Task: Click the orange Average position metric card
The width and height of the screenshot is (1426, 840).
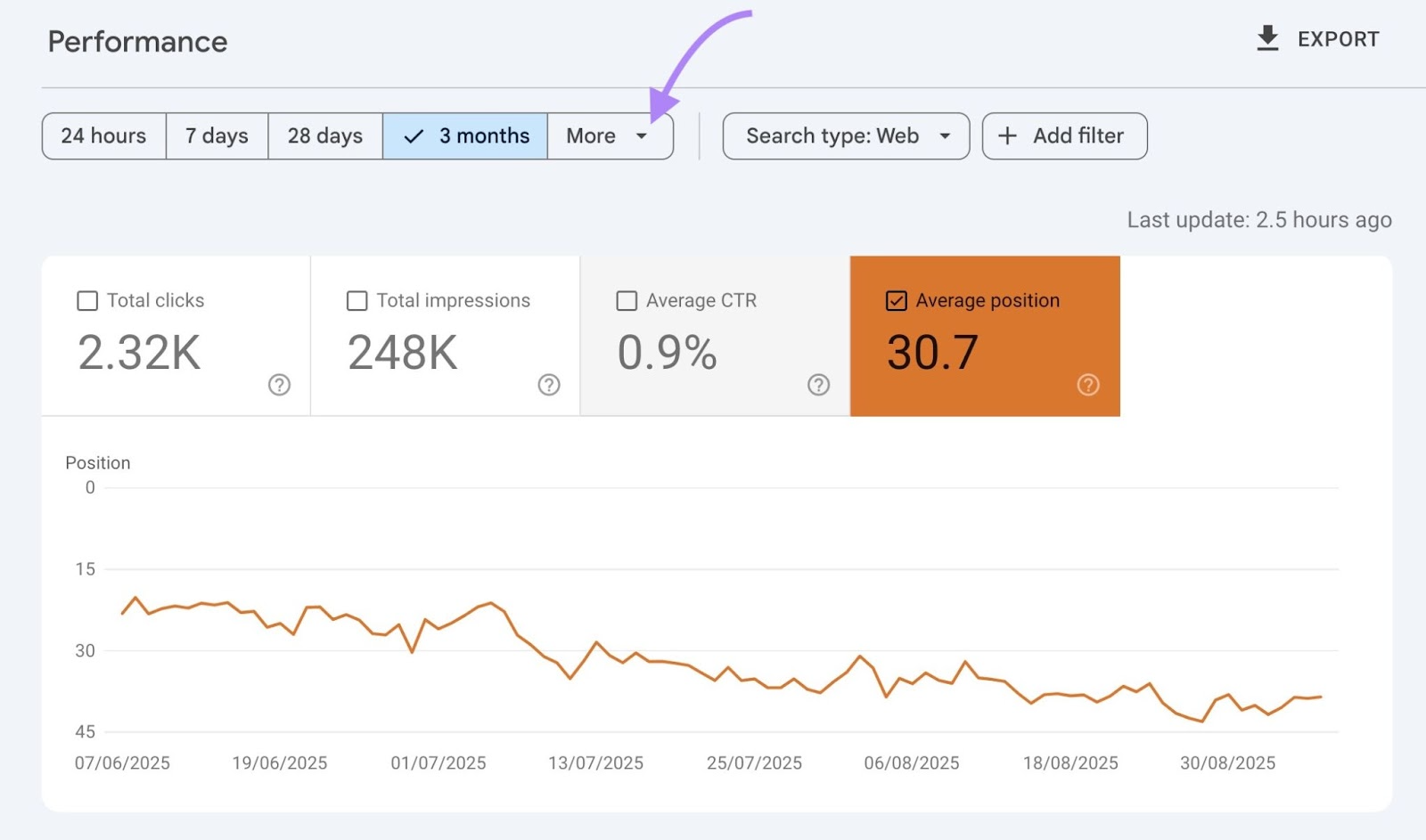Action: (985, 336)
